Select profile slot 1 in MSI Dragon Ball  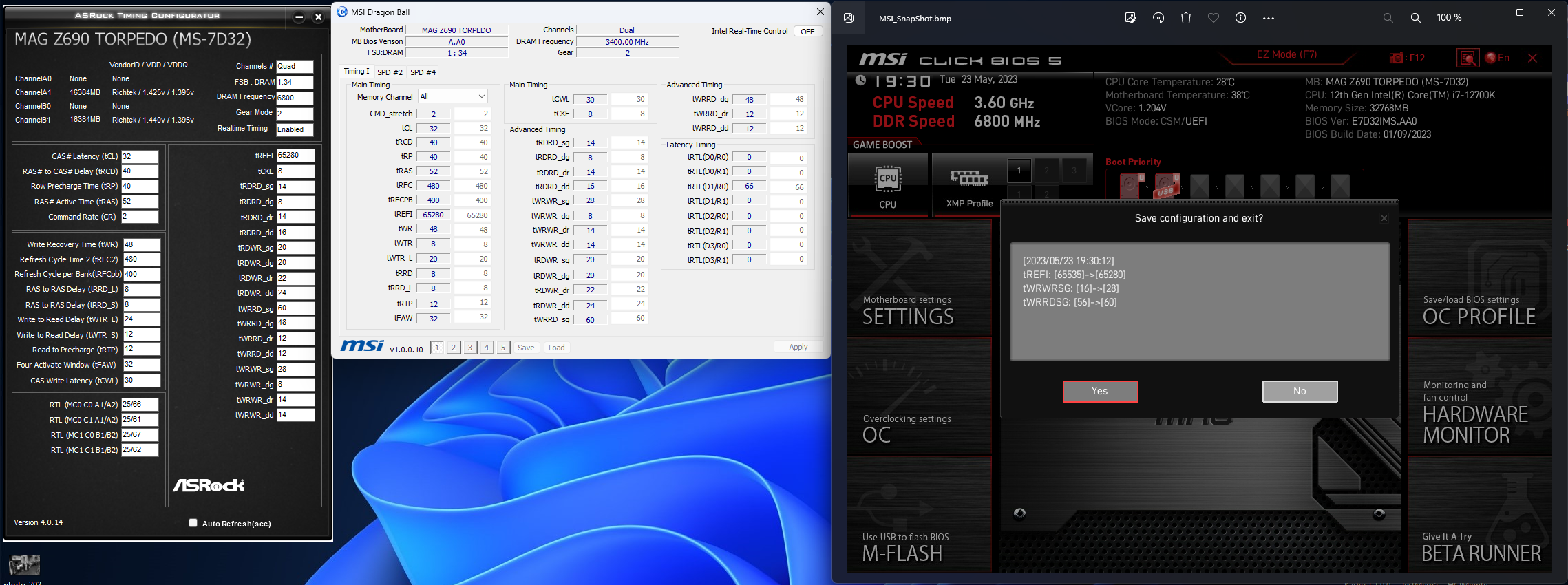(x=437, y=348)
